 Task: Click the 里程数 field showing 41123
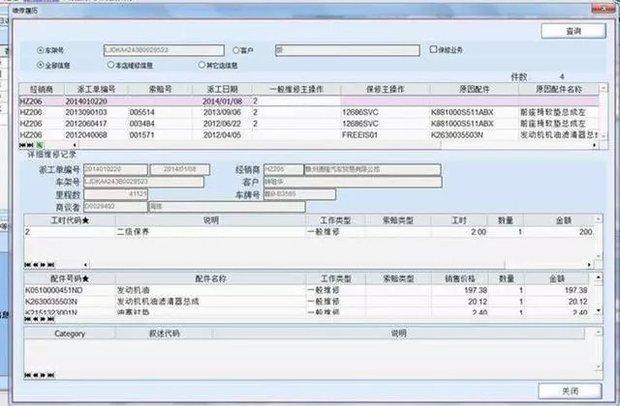(115, 194)
